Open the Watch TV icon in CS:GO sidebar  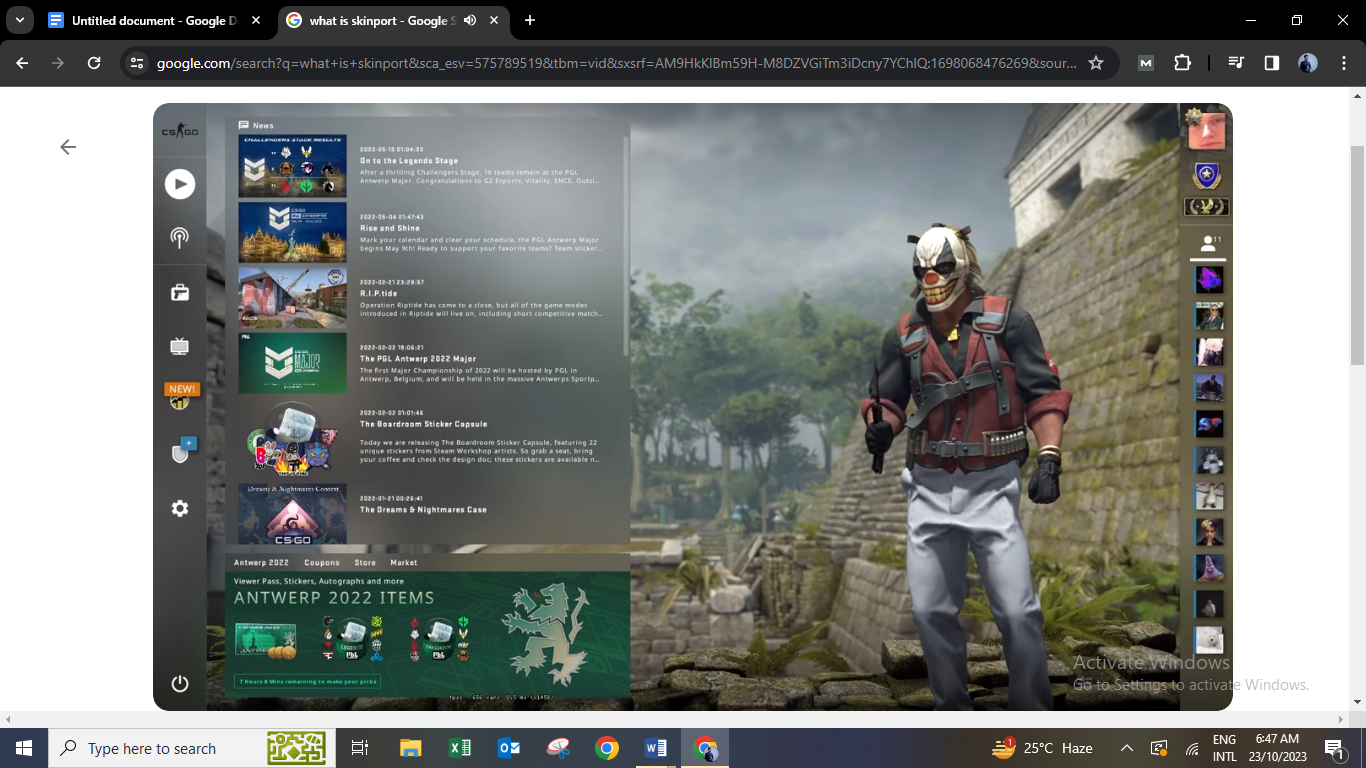180,346
